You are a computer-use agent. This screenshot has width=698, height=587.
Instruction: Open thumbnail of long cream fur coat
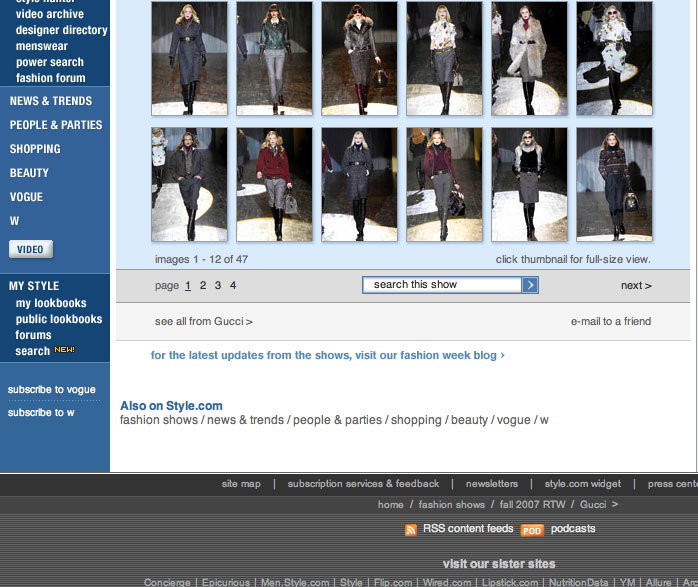click(529, 58)
